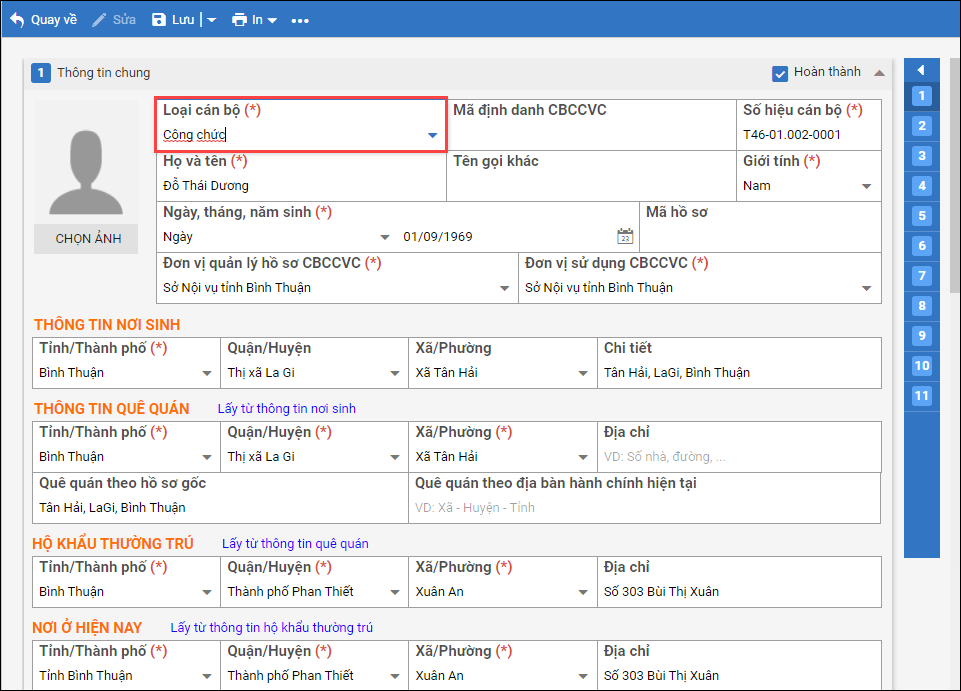Viewport: 961px width, 691px height.
Task: Click the CHỌN ẢNH button
Action: (x=88, y=239)
